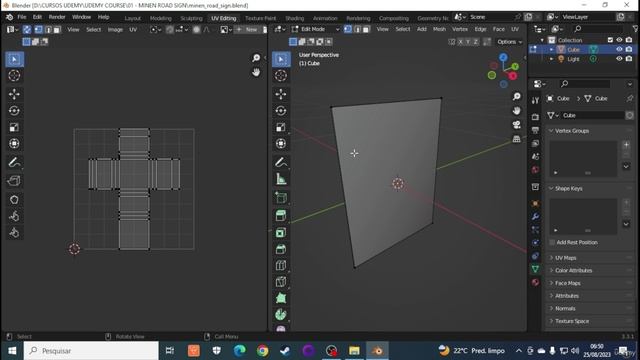This screenshot has width=640, height=360.
Task: Select the Pinch tool in UV editor
Action: pyautogui.click(x=14, y=233)
